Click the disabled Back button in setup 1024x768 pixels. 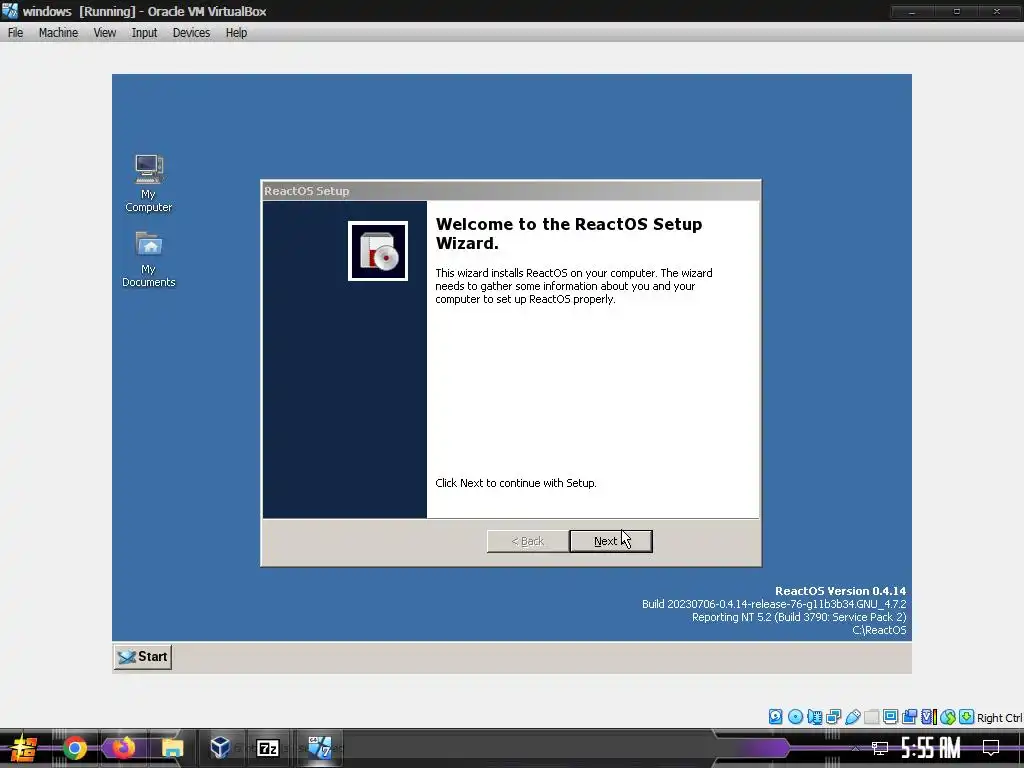tap(528, 541)
